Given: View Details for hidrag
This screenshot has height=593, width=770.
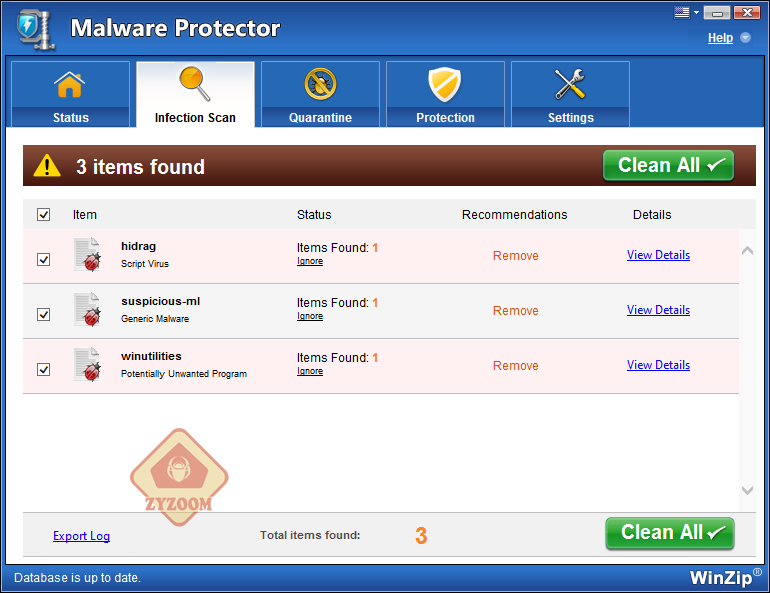Looking at the screenshot, I should click(x=658, y=255).
